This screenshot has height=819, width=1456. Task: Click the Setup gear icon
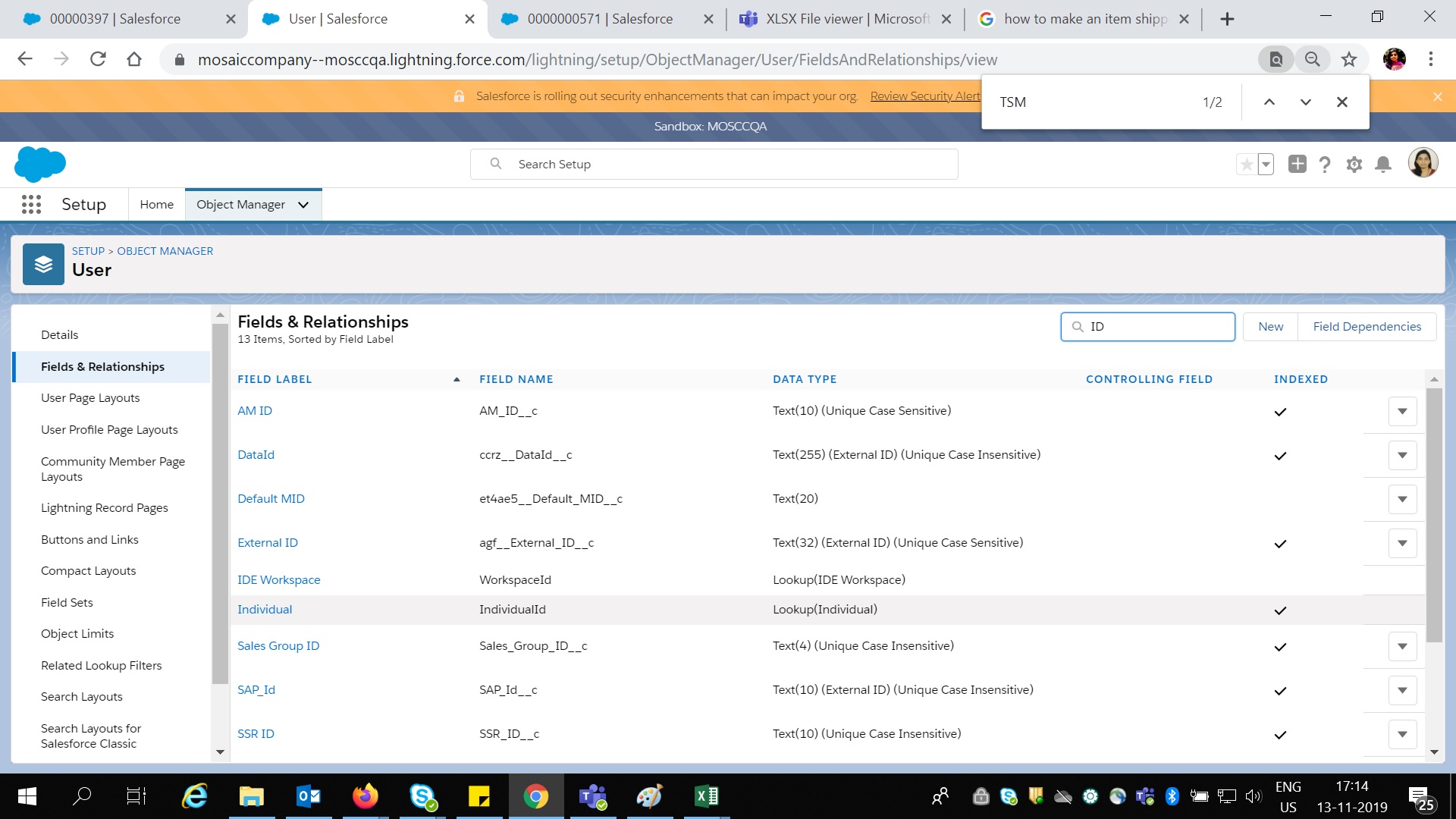(x=1354, y=164)
